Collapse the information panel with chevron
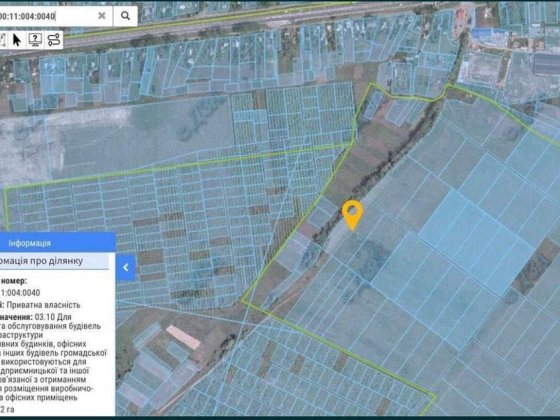The image size is (560, 420). (x=126, y=267)
